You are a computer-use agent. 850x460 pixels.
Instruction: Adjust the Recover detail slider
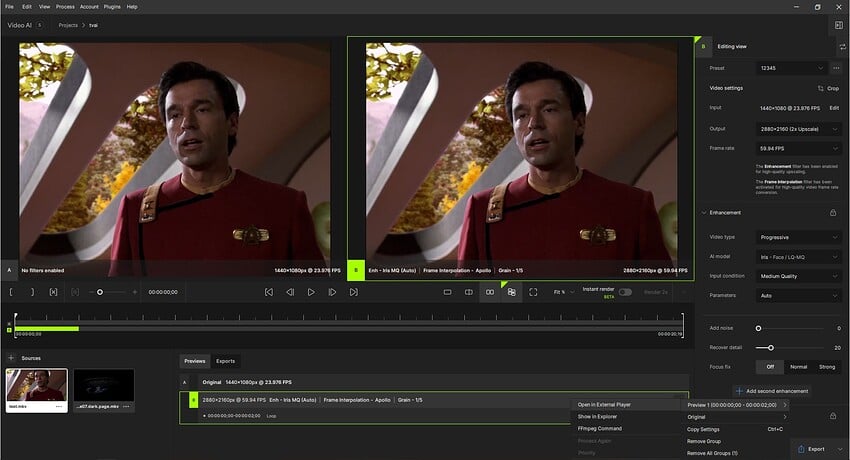coord(771,348)
